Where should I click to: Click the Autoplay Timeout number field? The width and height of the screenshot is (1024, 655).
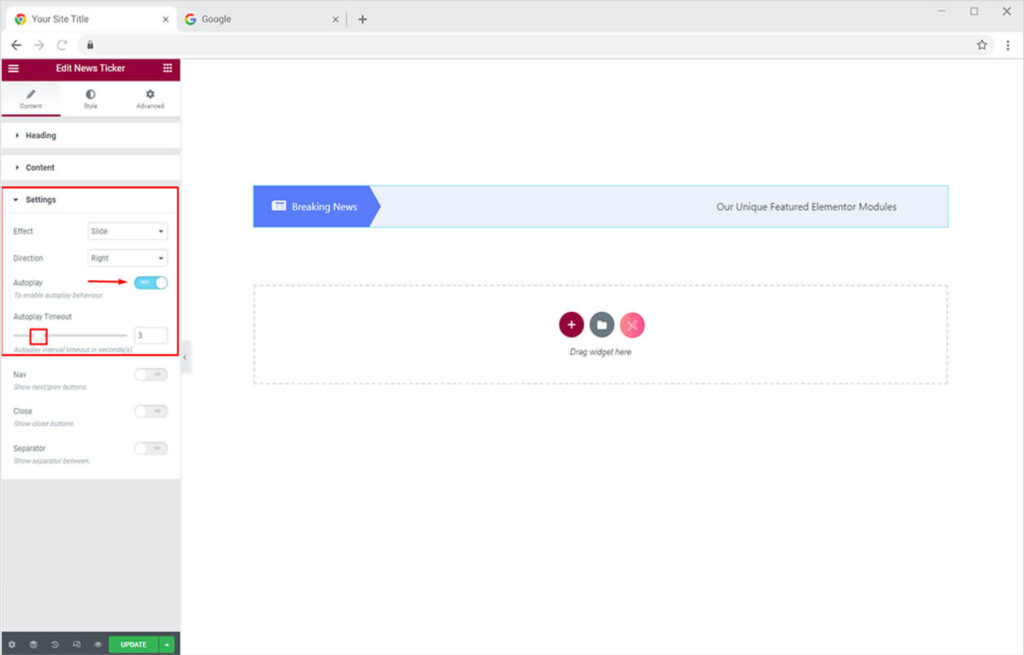(150, 336)
